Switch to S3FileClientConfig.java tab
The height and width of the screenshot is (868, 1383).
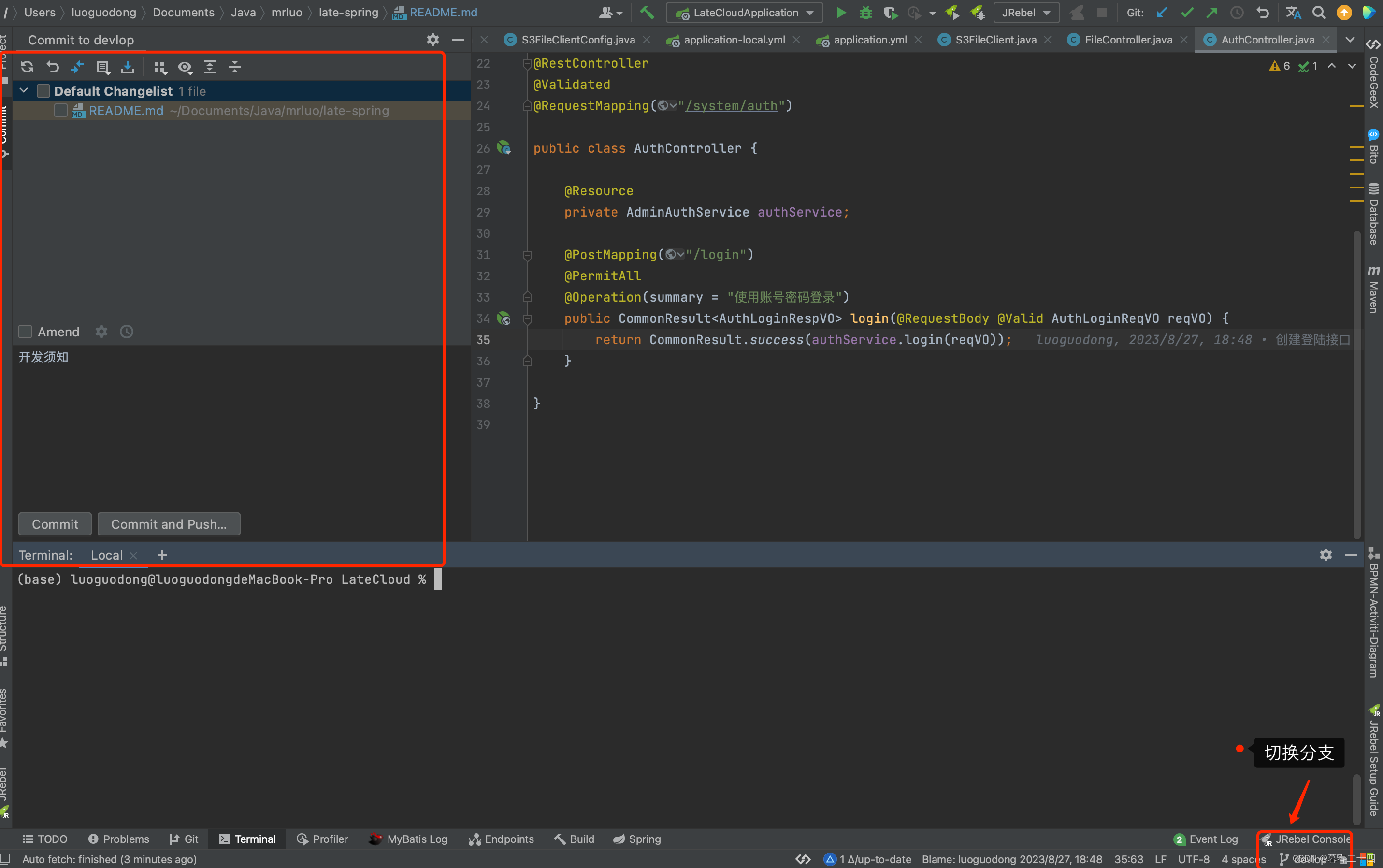click(578, 40)
